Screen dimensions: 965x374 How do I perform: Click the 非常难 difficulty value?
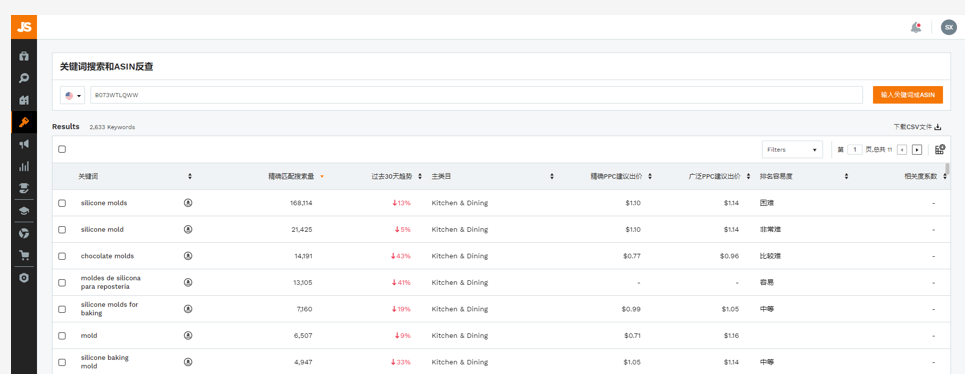pyautogui.click(x=770, y=229)
